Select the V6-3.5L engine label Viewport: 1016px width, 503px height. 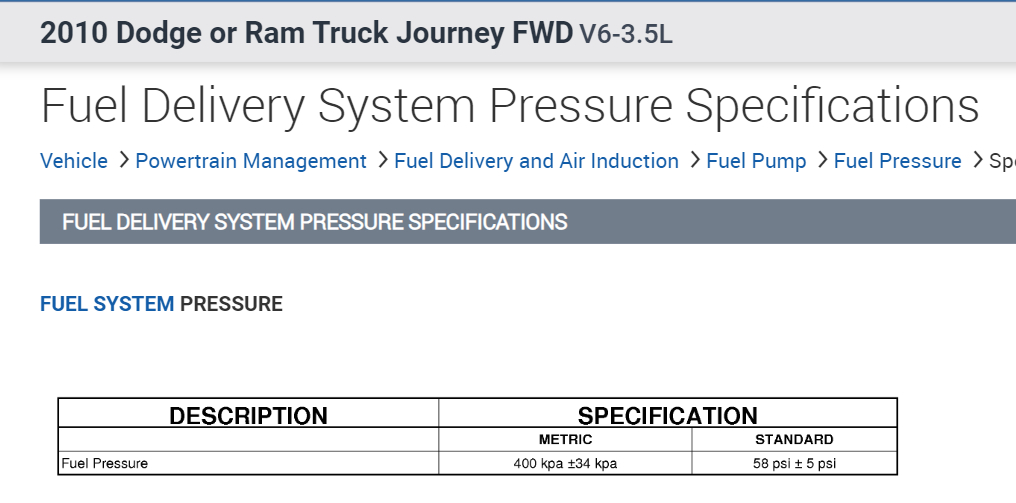pyautogui.click(x=626, y=34)
